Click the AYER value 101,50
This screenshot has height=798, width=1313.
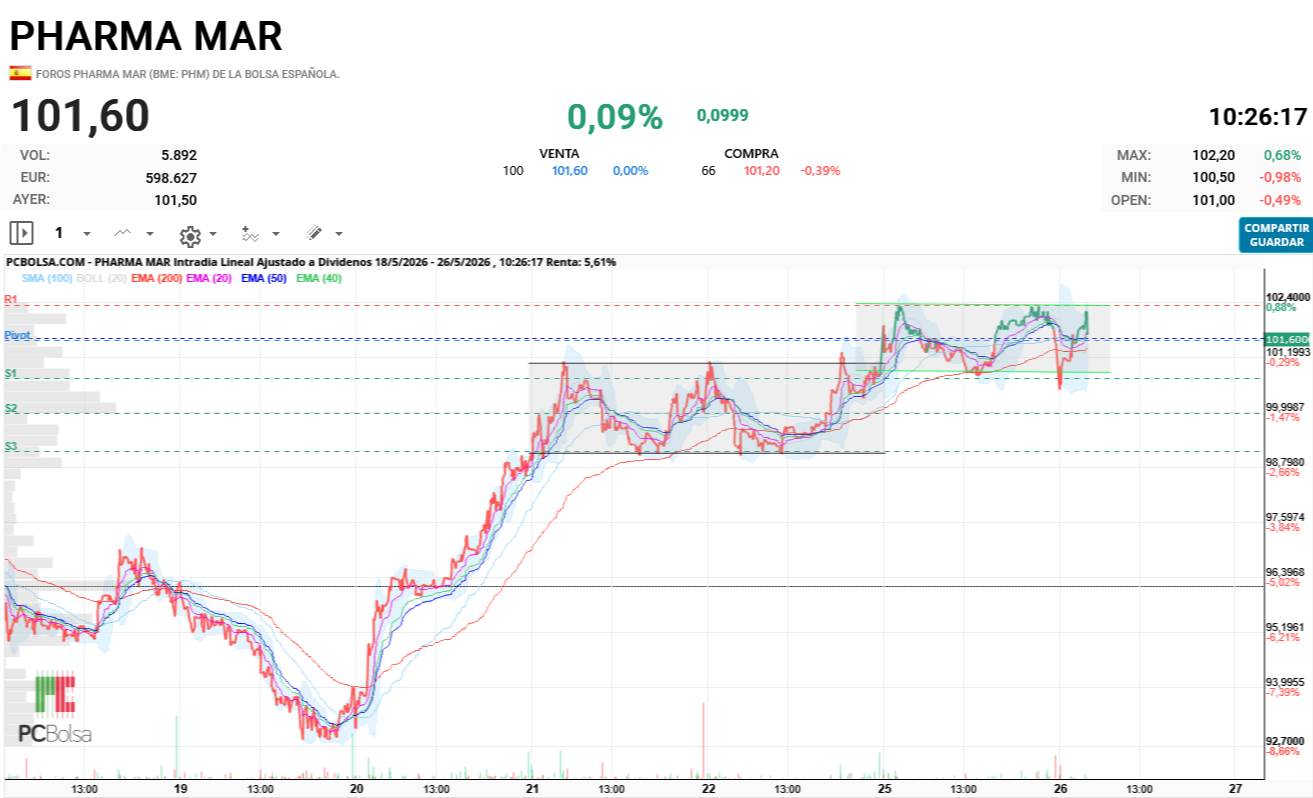point(175,199)
